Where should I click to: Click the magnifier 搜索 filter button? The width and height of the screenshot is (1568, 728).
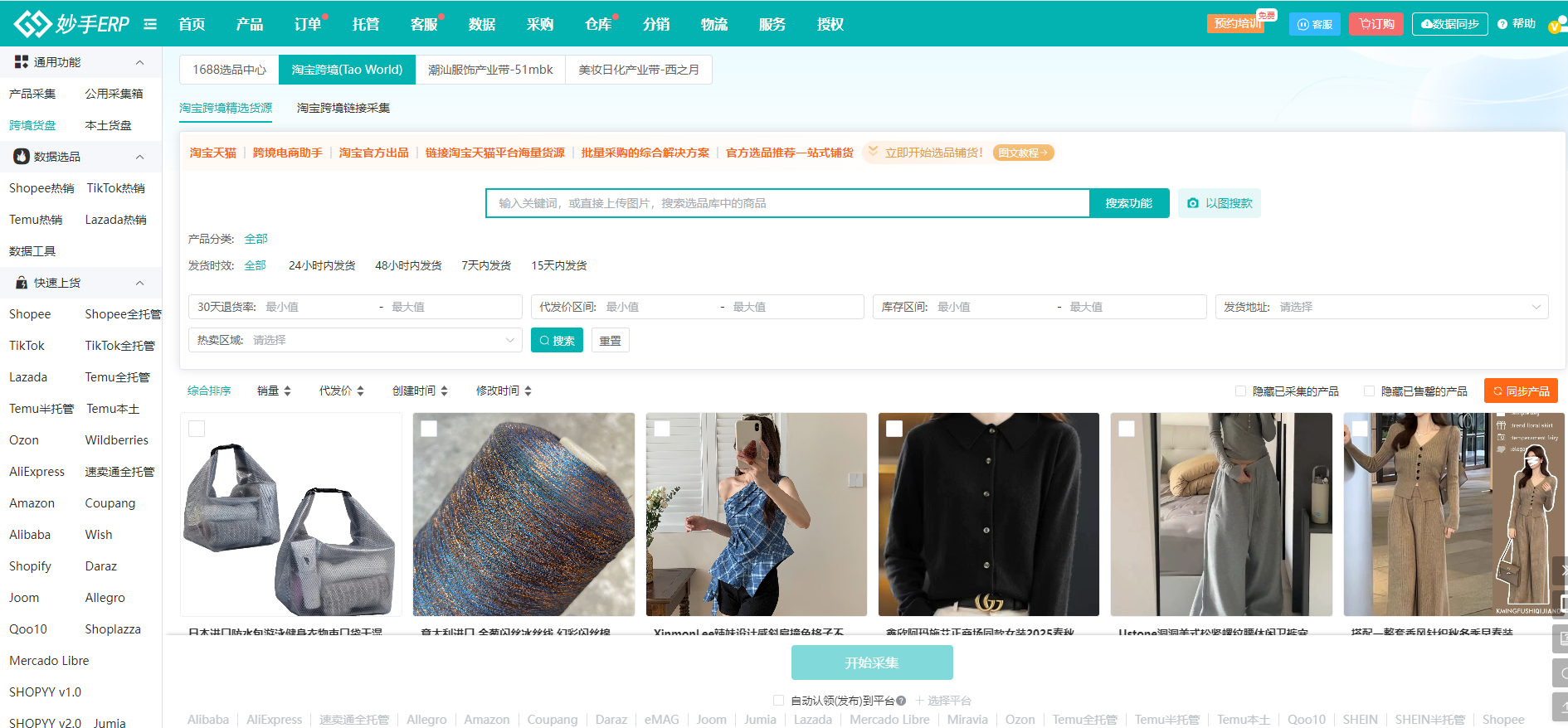pyautogui.click(x=557, y=341)
